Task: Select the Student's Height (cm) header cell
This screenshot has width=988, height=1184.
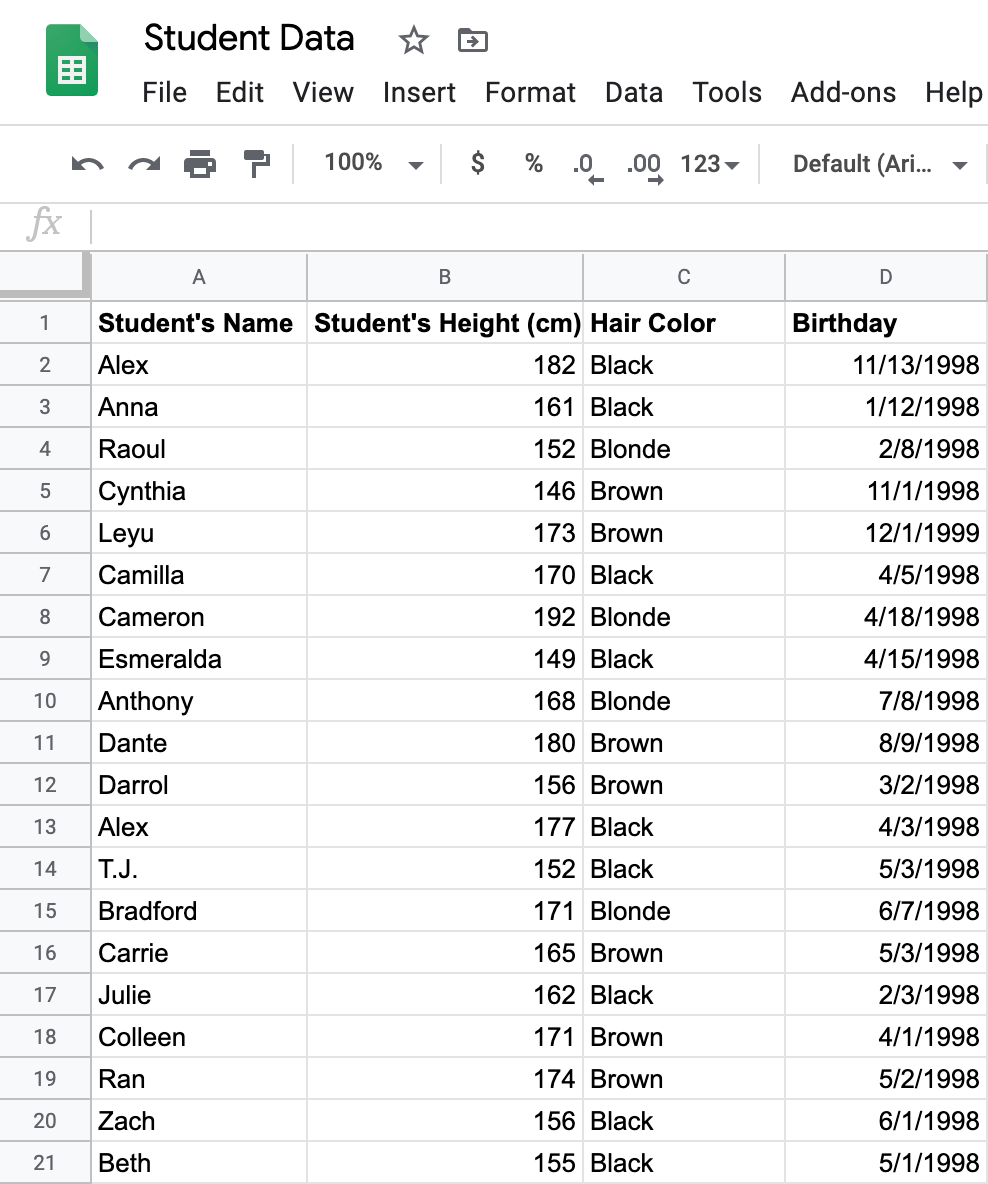Action: tap(445, 323)
